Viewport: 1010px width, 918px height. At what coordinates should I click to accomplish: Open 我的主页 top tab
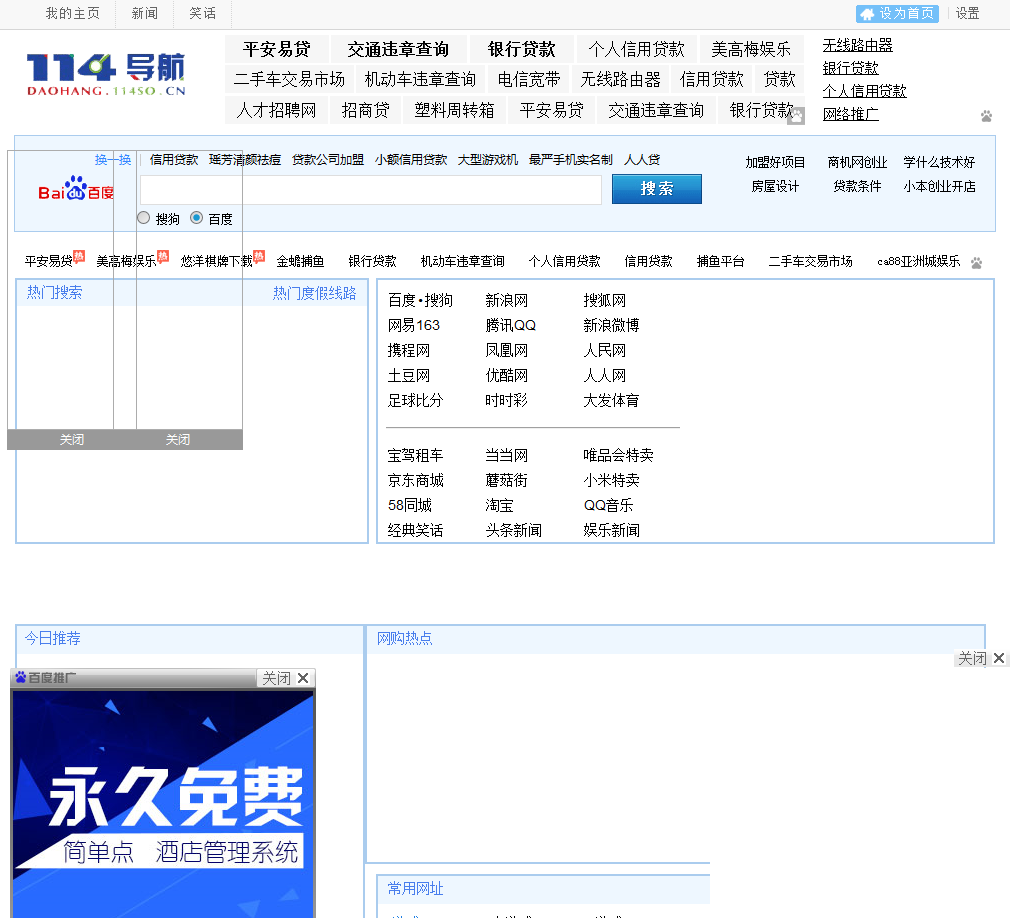[x=72, y=14]
